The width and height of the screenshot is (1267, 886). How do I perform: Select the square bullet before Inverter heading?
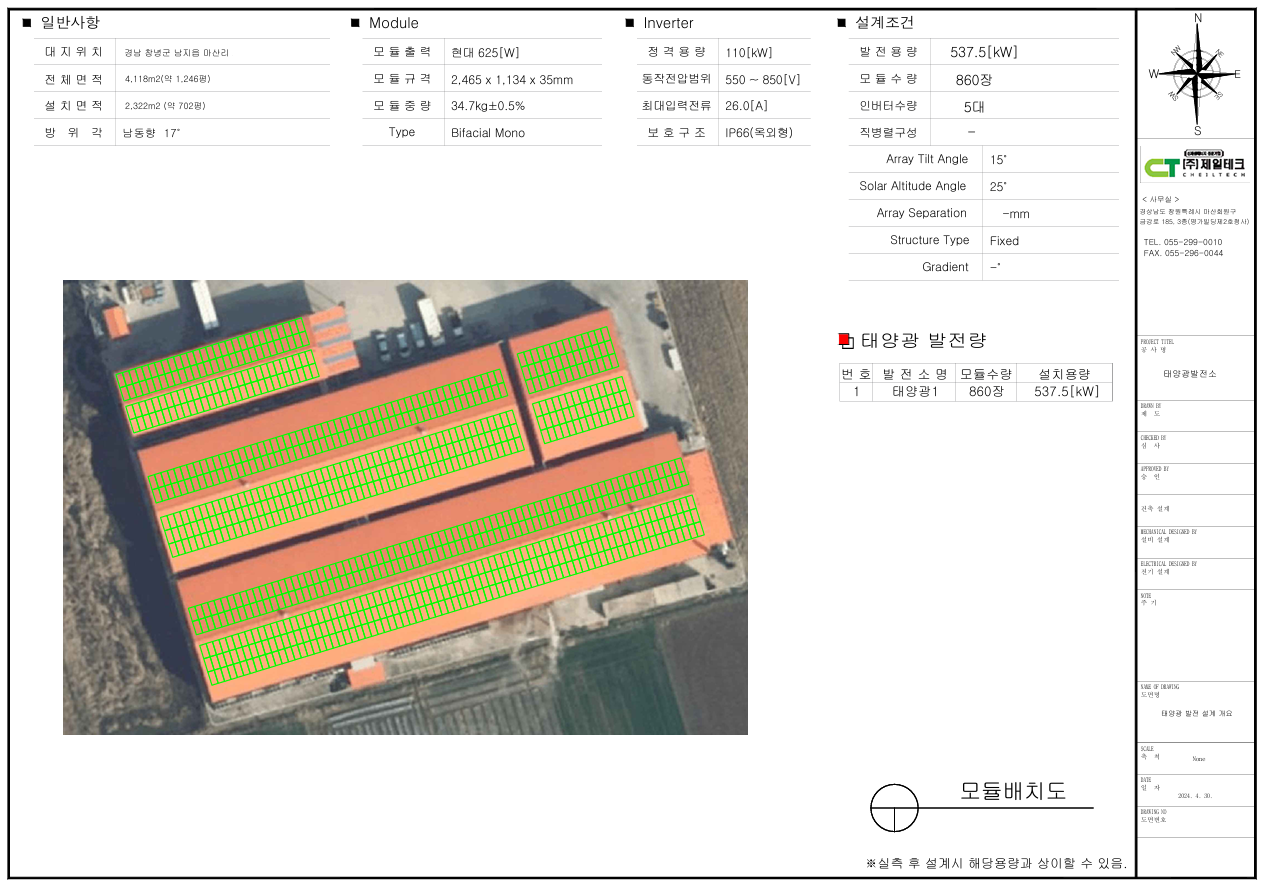[630, 23]
